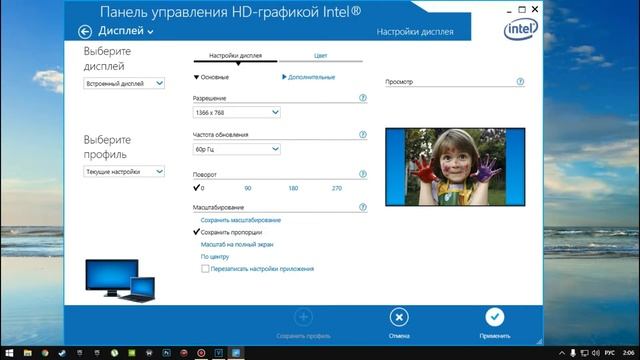Open the 1366 x 768 resolution dropdown
The height and width of the screenshot is (360, 640).
(236, 112)
